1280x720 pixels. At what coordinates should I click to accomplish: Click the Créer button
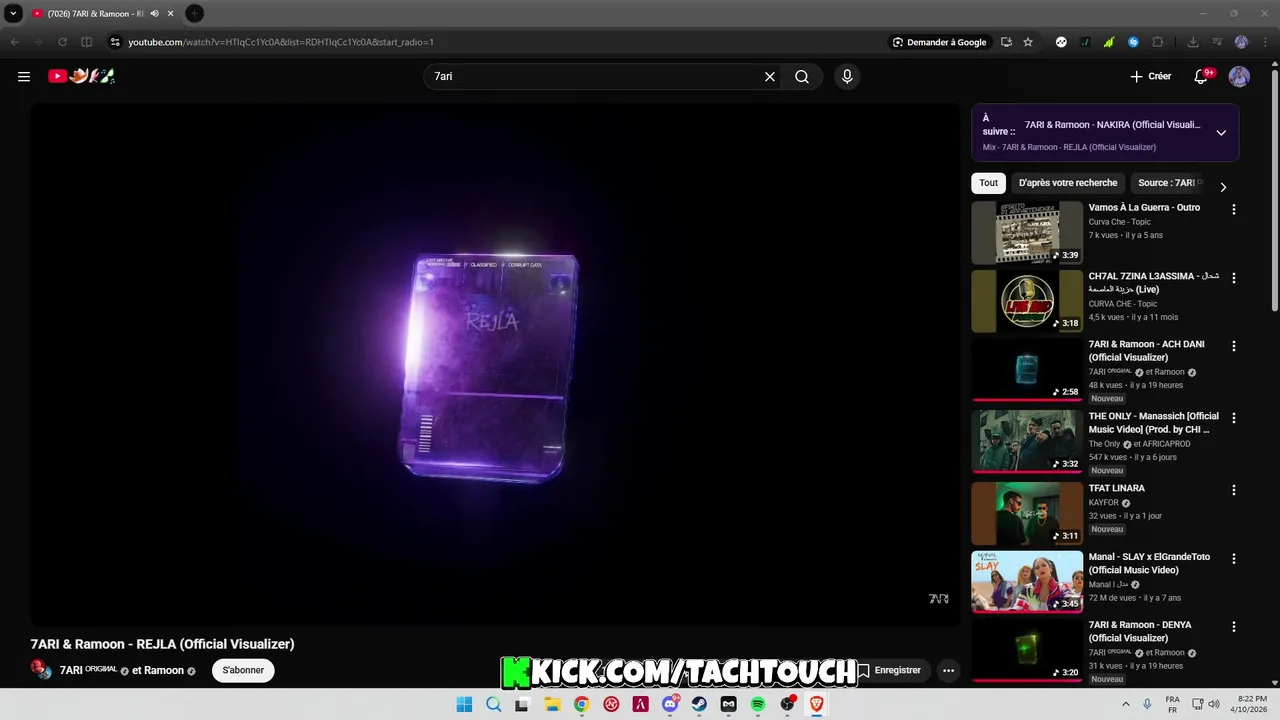click(1150, 76)
